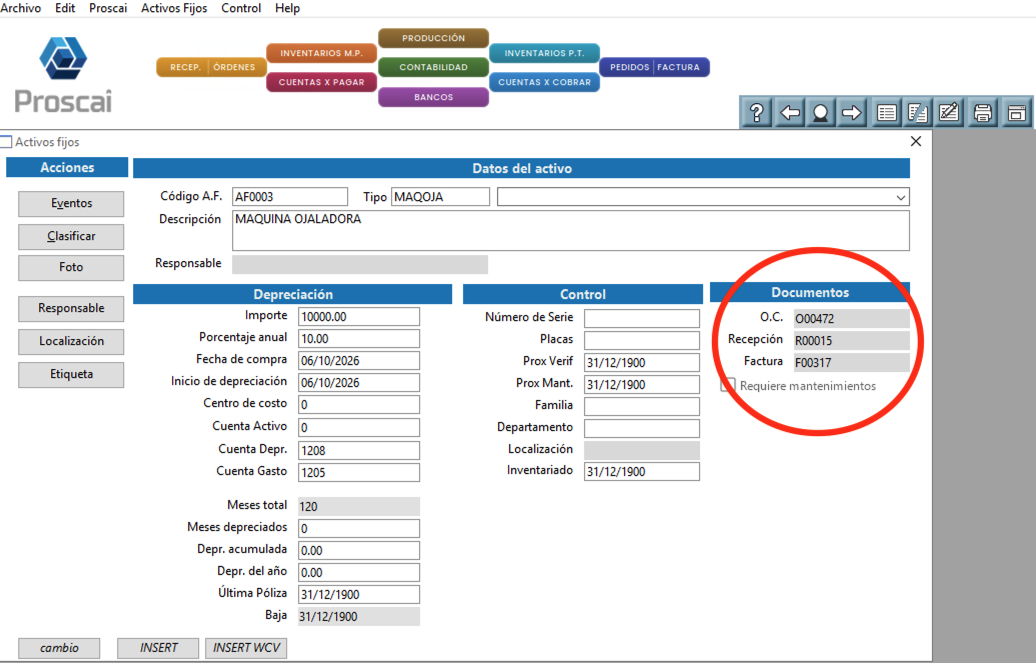Click the pencil edit-record toolbar icon

click(x=949, y=112)
